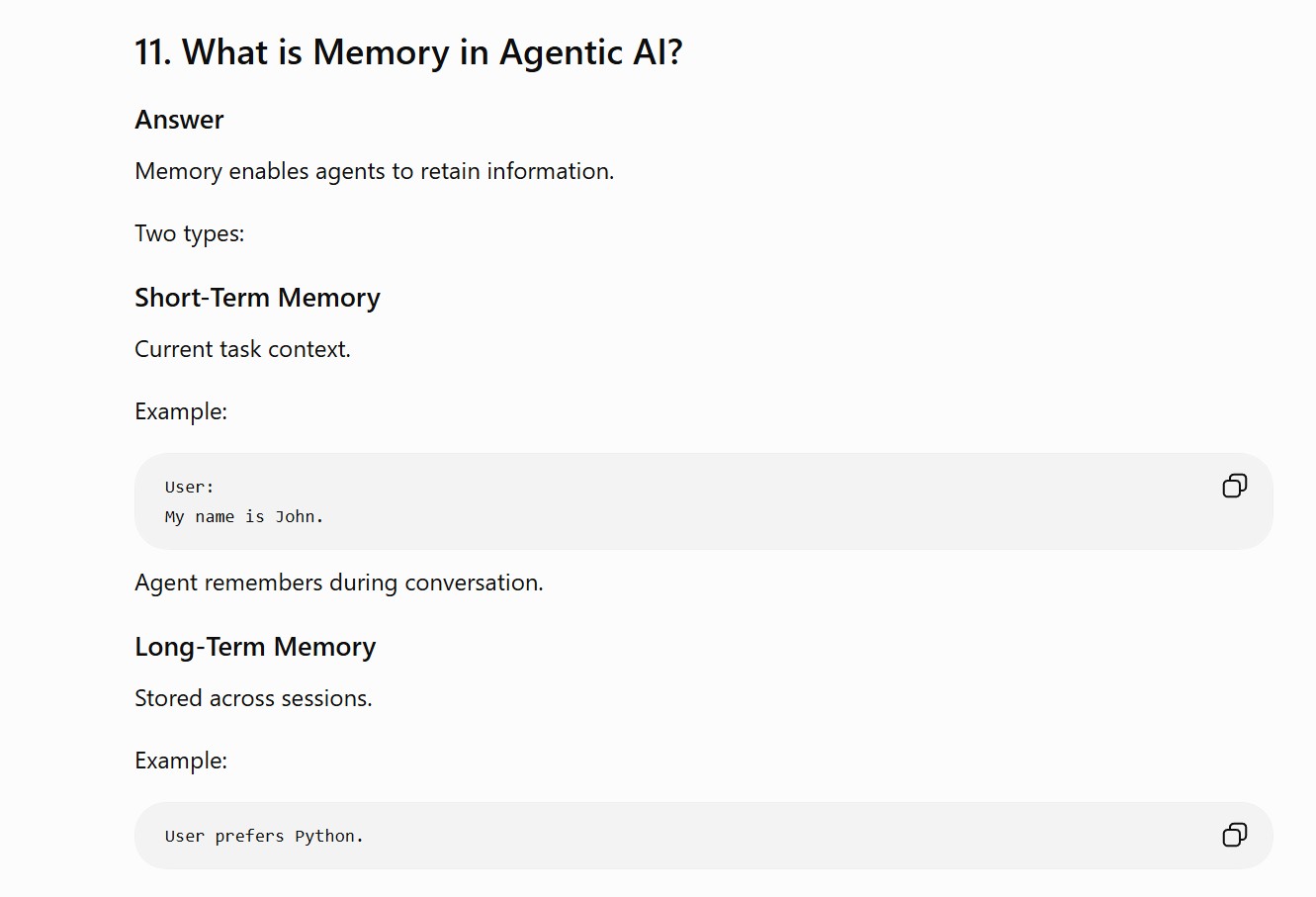Copy the "My name is John" code block
This screenshot has width=1316, height=897.
[x=1234, y=486]
